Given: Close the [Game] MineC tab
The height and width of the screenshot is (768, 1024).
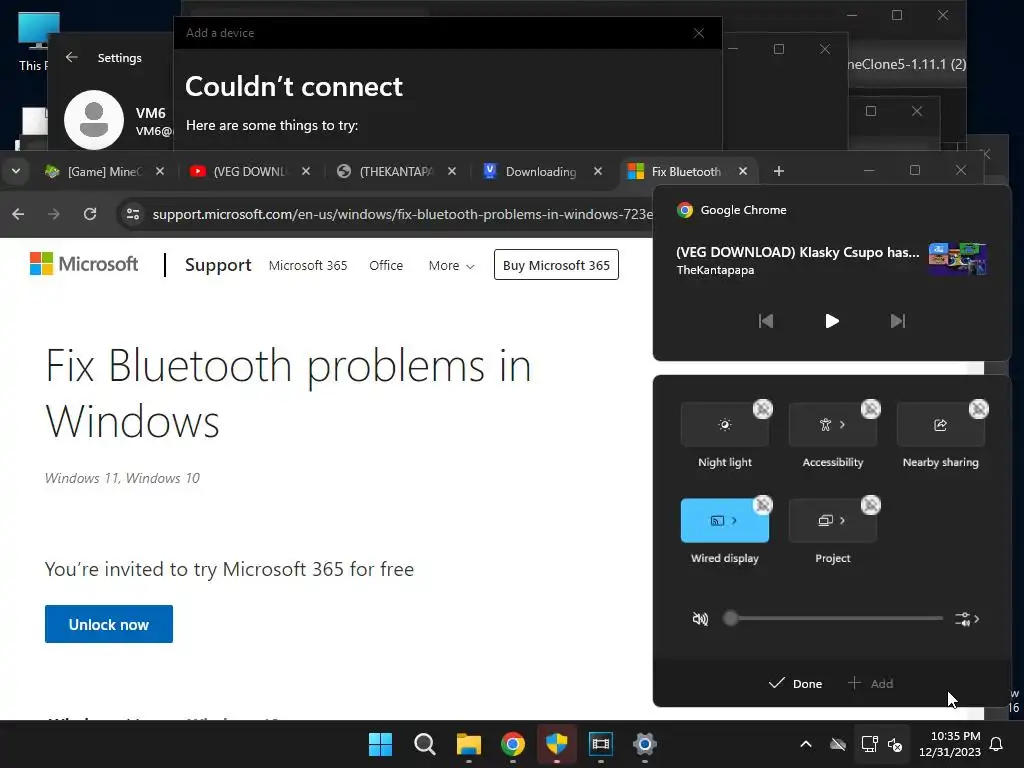Looking at the screenshot, I should (x=160, y=171).
